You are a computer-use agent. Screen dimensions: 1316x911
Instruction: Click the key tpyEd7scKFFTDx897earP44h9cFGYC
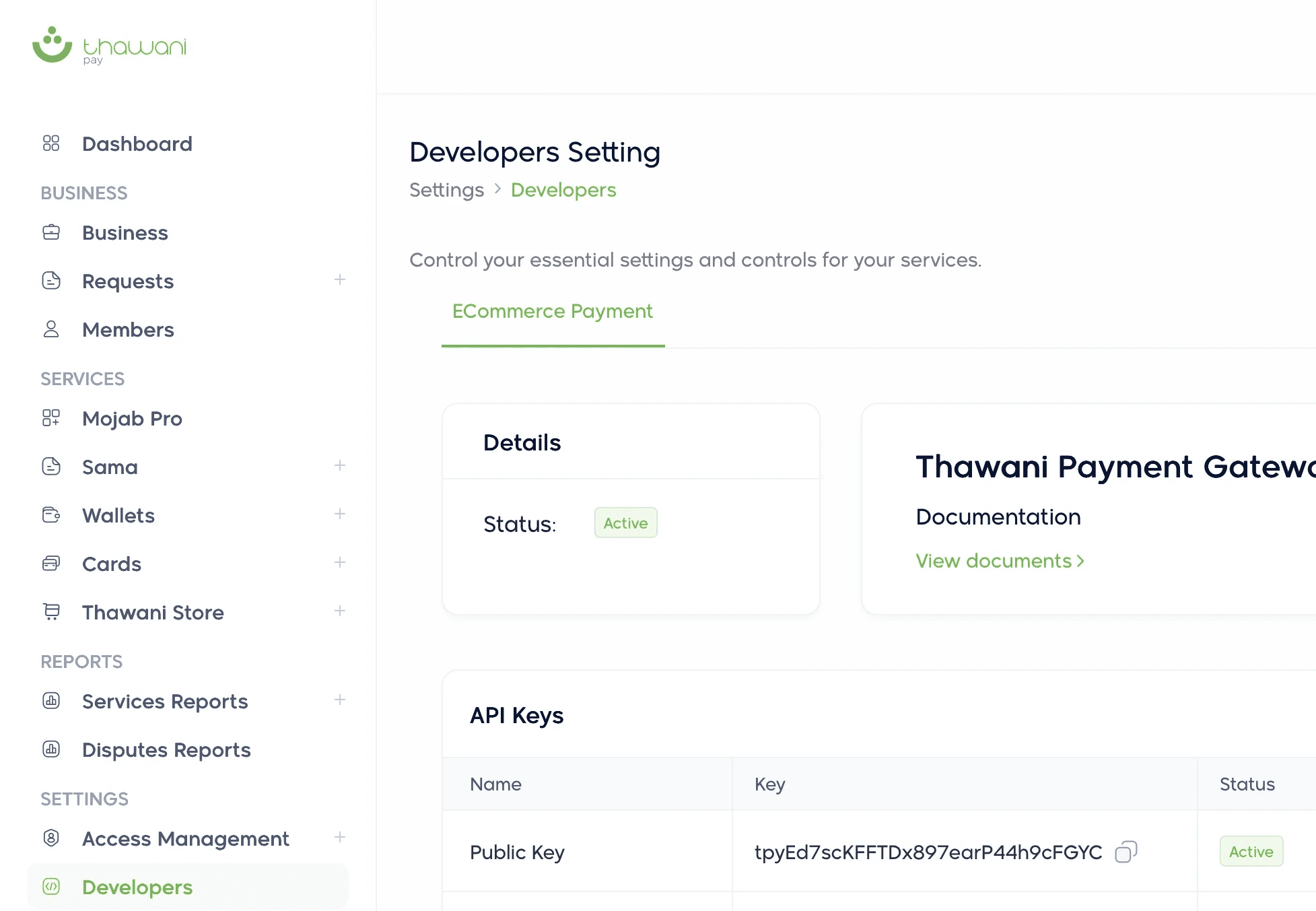point(928,852)
